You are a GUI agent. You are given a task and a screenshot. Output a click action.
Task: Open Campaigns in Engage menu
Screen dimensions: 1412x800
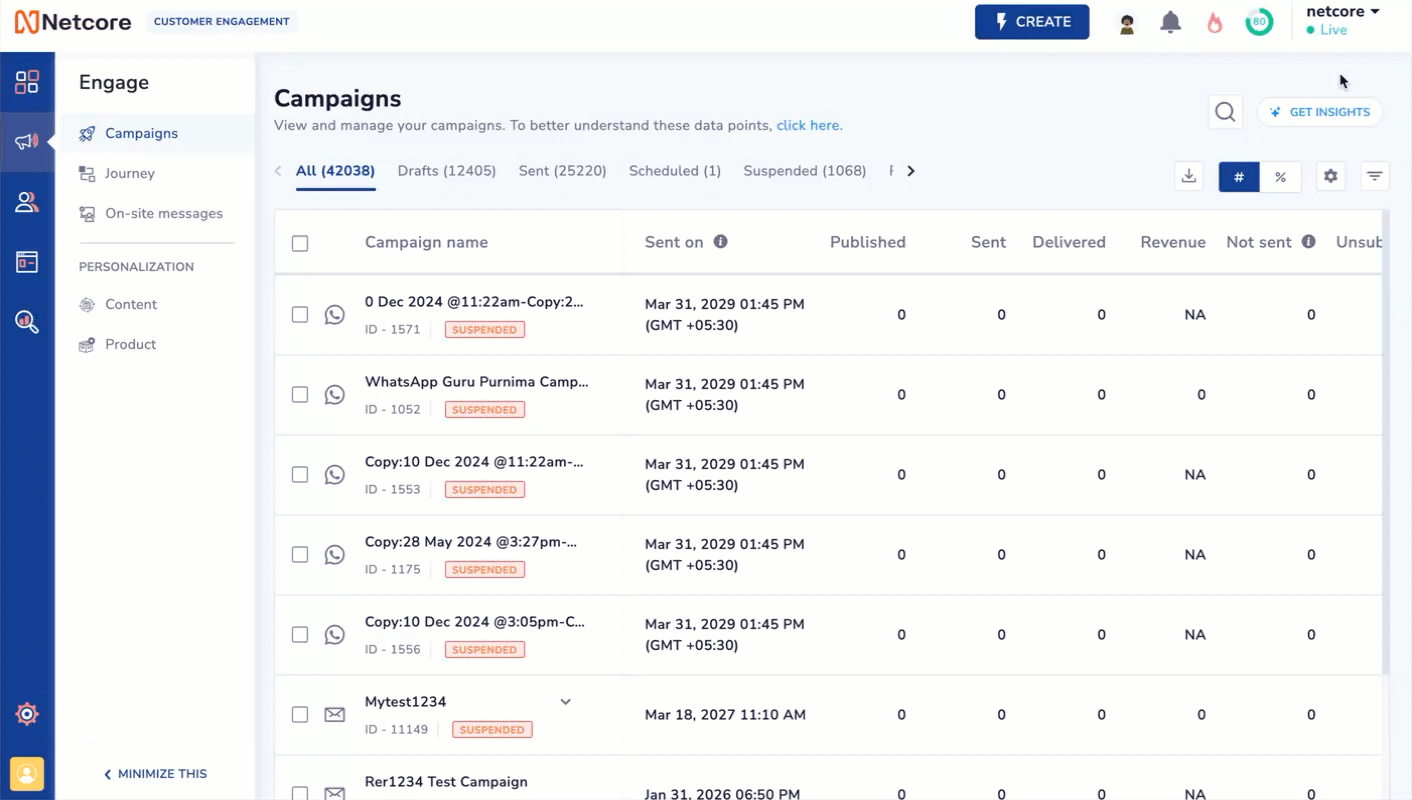156,133
